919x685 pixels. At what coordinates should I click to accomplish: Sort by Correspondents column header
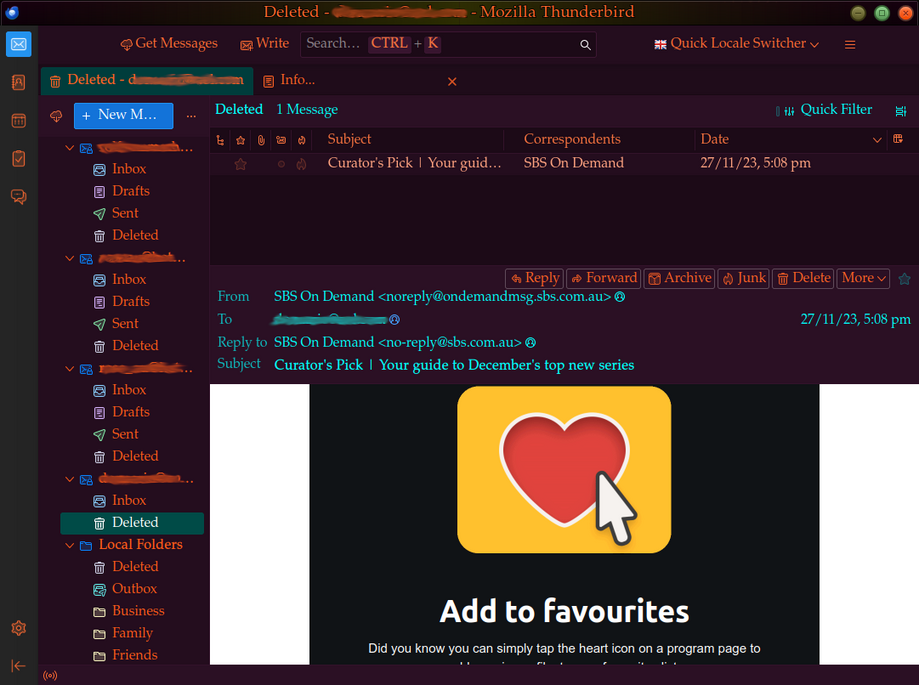[x=572, y=139]
